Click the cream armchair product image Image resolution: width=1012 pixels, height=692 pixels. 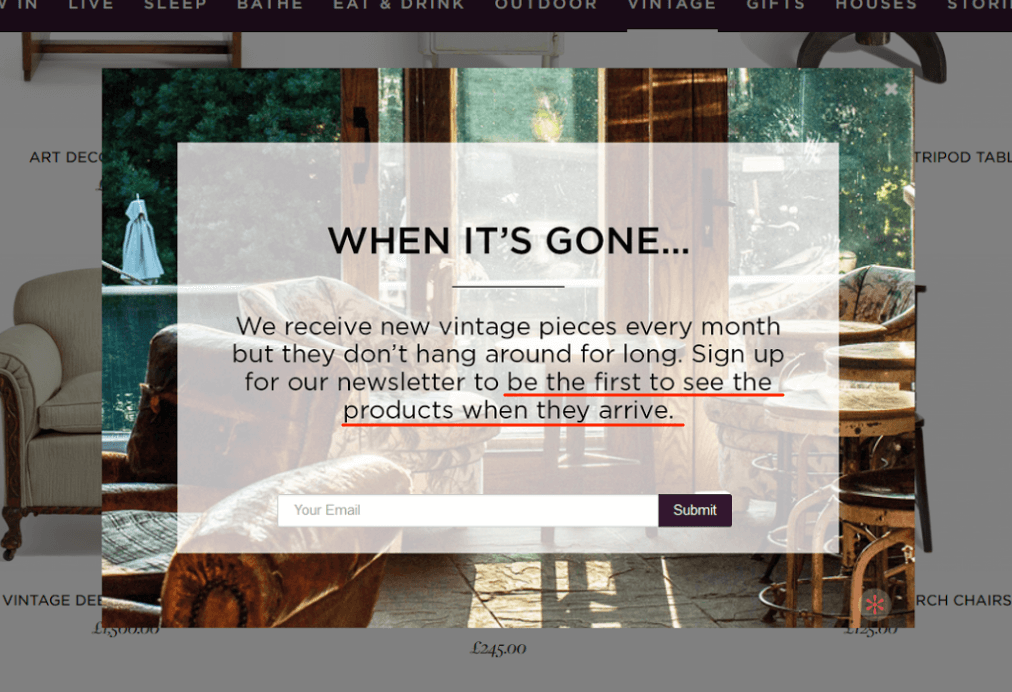(50, 413)
